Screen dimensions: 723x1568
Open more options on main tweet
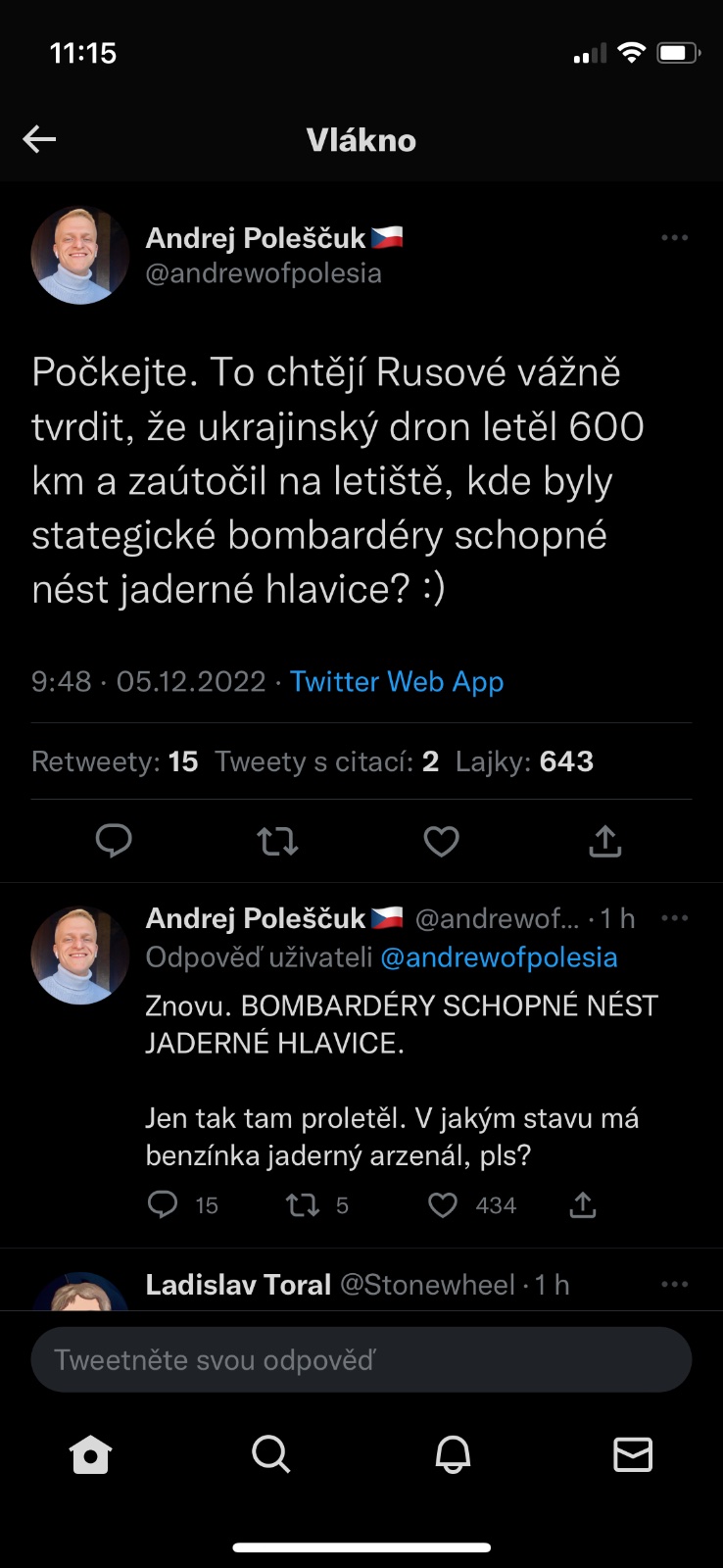[674, 238]
